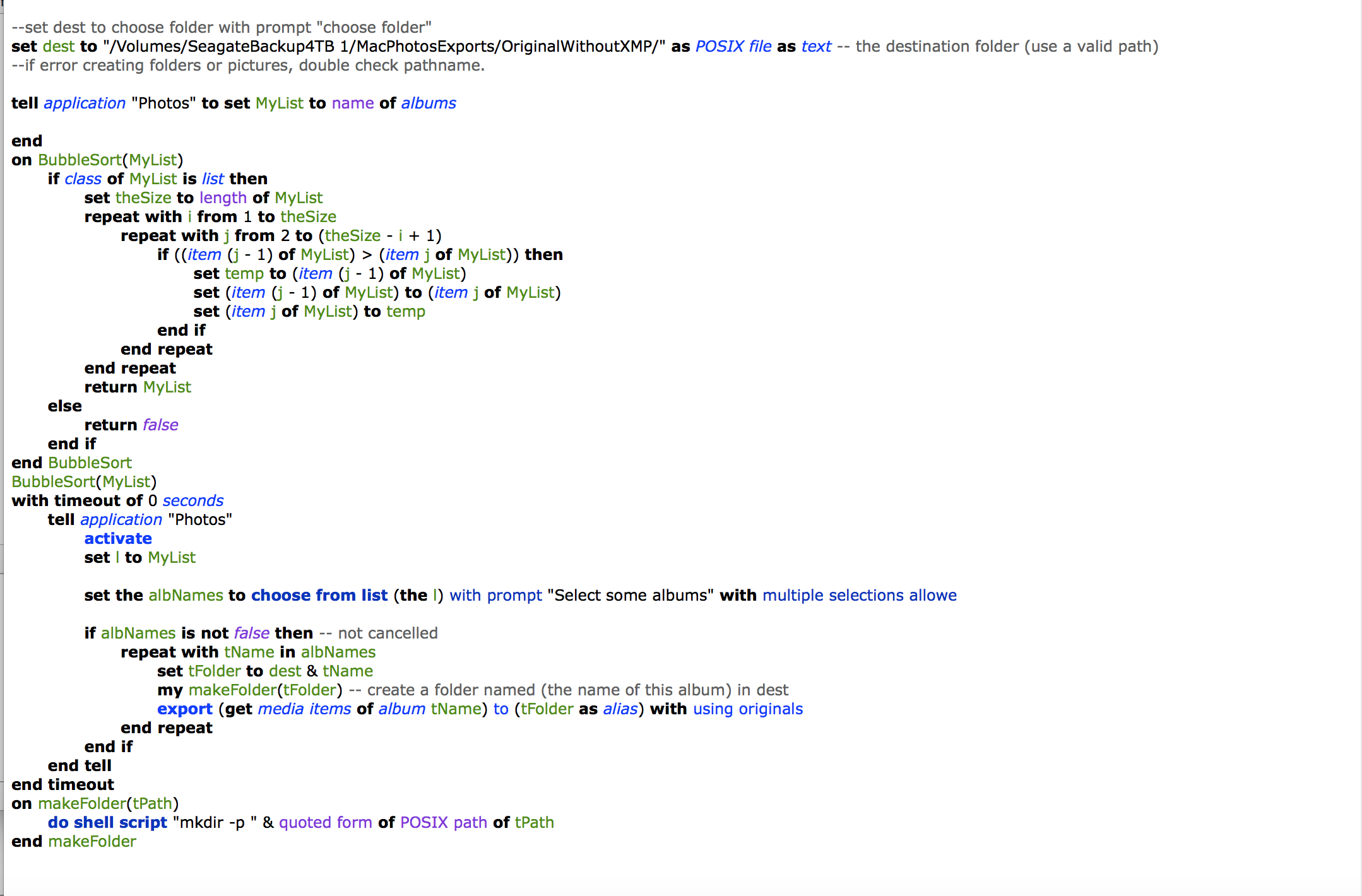Screen dimensions: 1362x896
Task: Click the 'activate' command in the script
Action: point(118,538)
